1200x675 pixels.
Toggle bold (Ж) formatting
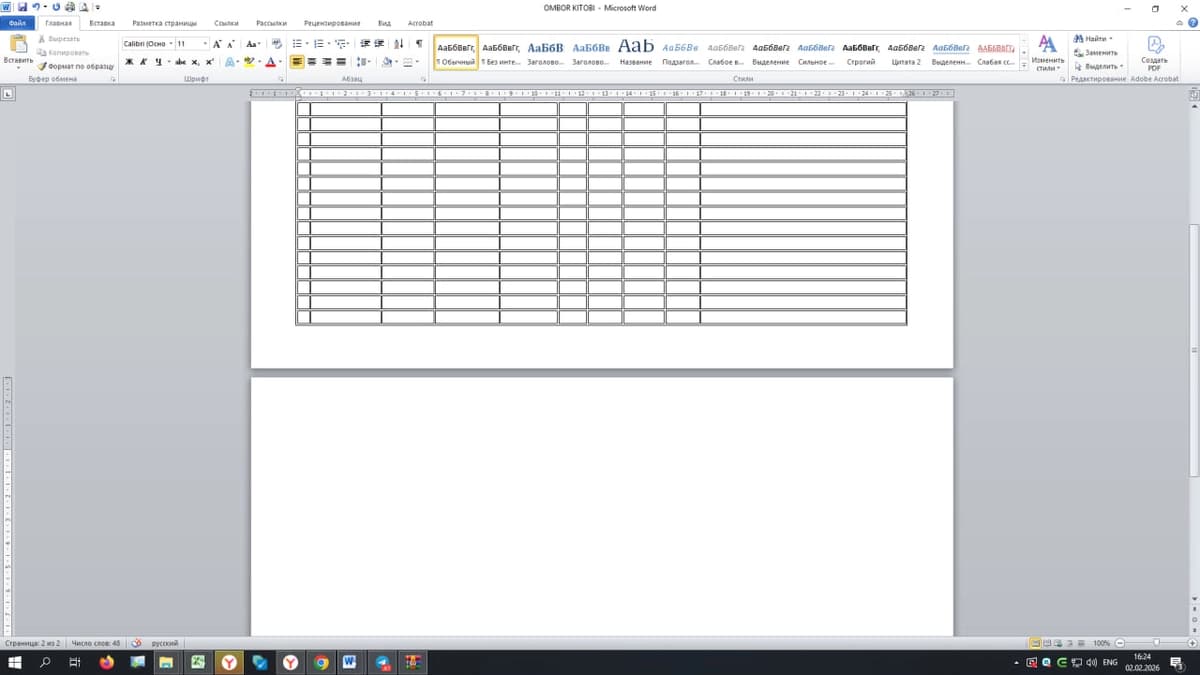coord(129,62)
